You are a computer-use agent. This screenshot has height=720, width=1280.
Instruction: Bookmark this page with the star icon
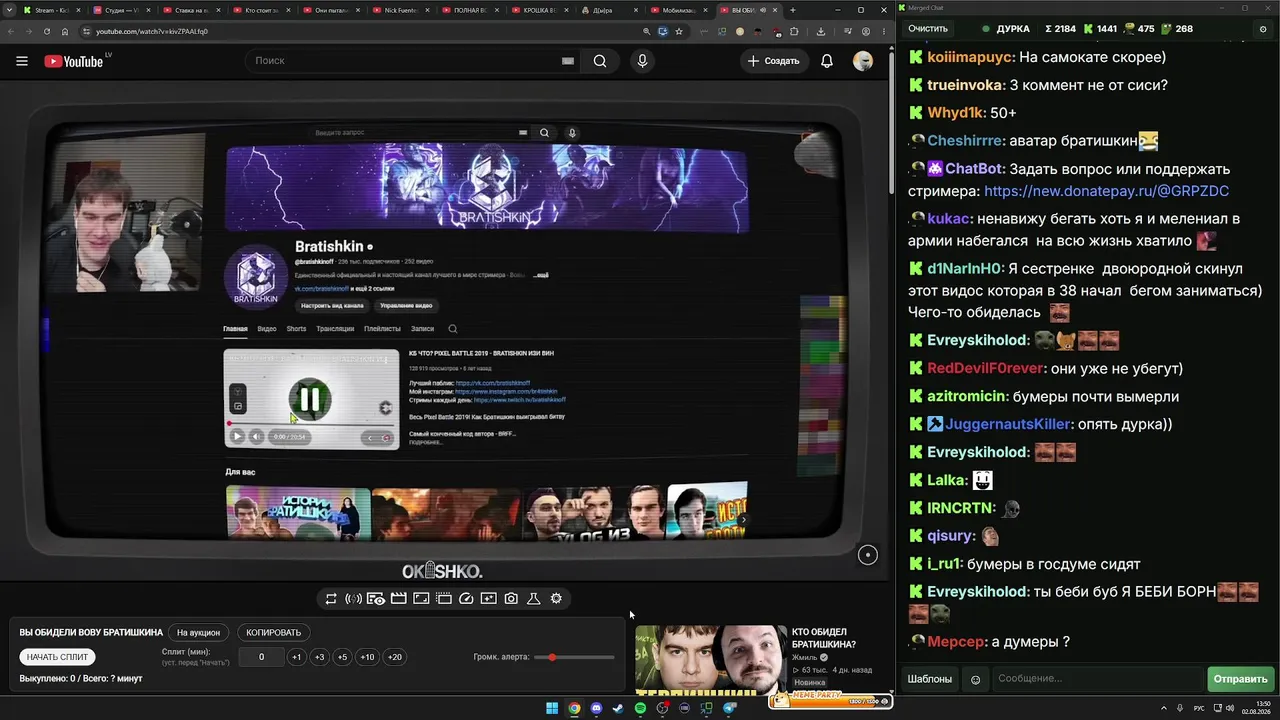[679, 31]
